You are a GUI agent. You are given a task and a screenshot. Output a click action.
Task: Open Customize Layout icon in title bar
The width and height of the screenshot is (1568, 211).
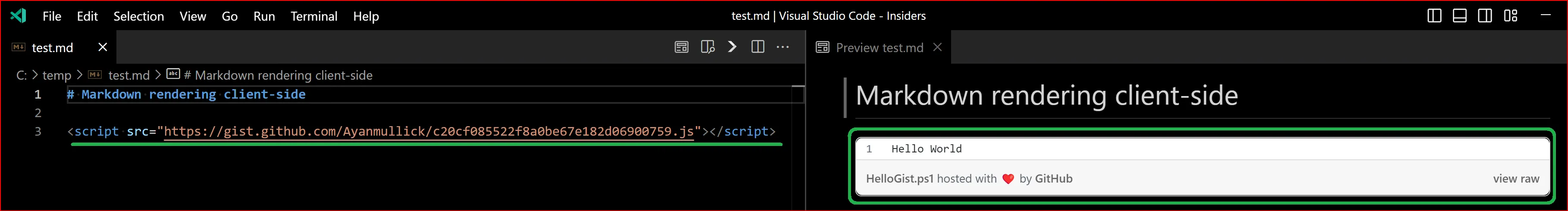point(1511,16)
